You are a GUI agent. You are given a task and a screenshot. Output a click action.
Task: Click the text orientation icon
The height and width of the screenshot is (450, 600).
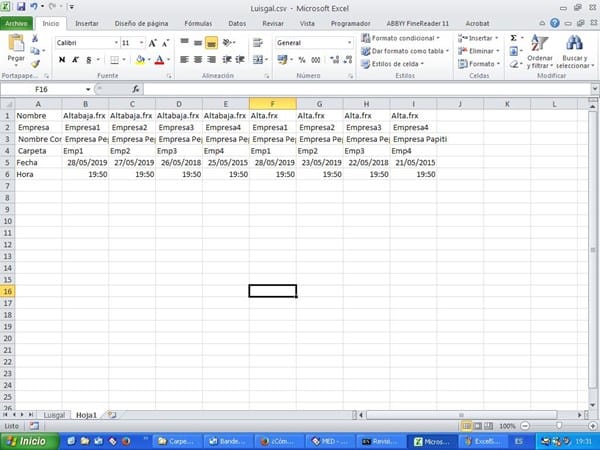[228, 42]
